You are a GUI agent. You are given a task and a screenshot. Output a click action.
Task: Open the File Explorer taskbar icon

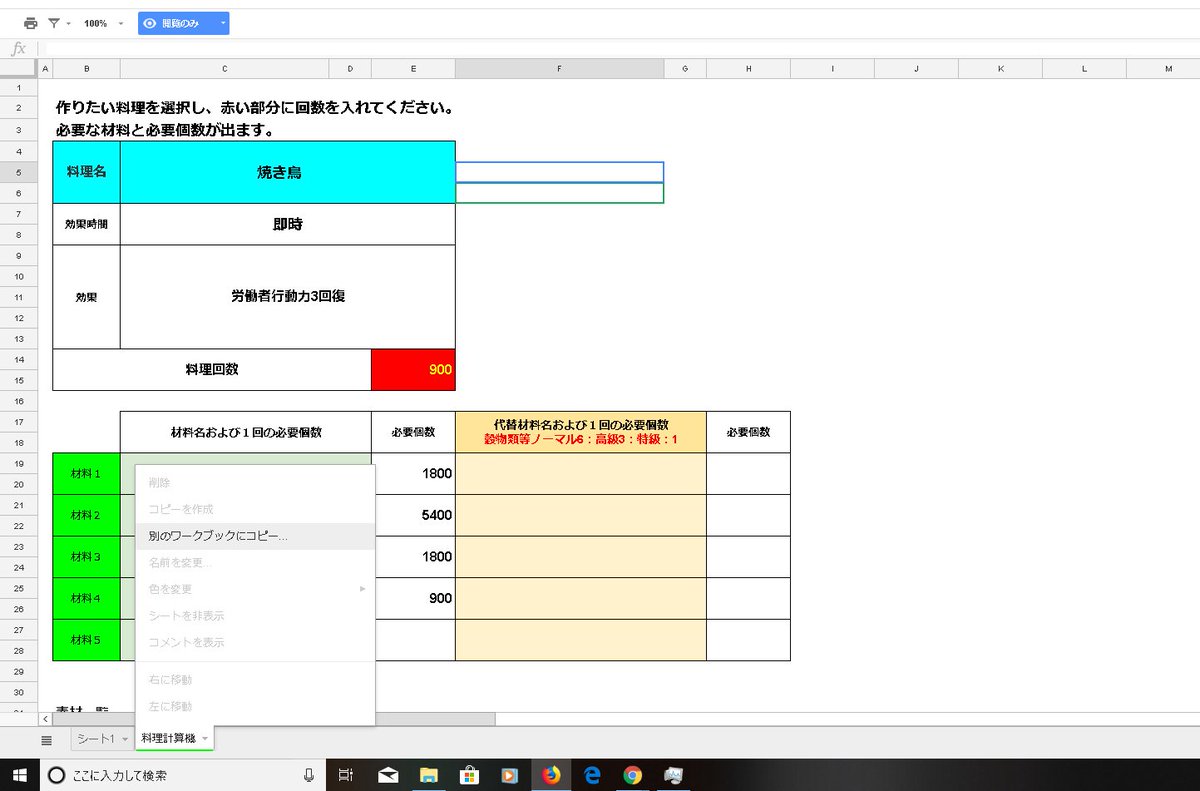click(x=429, y=774)
